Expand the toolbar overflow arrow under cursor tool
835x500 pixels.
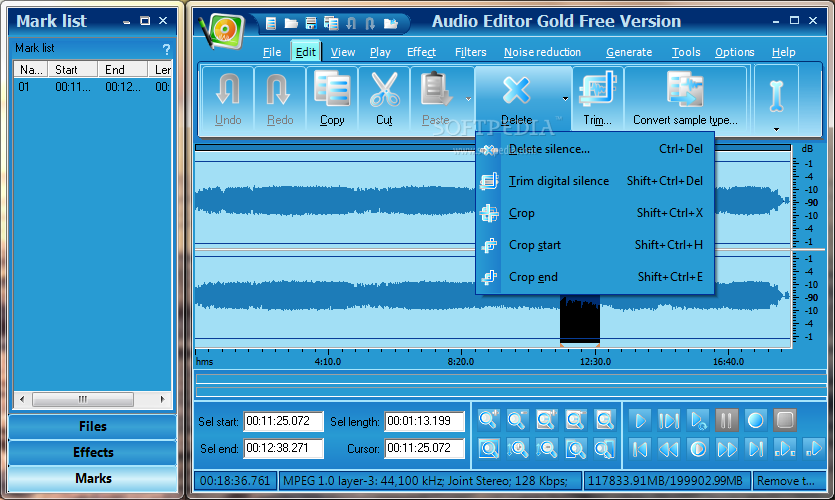776,129
